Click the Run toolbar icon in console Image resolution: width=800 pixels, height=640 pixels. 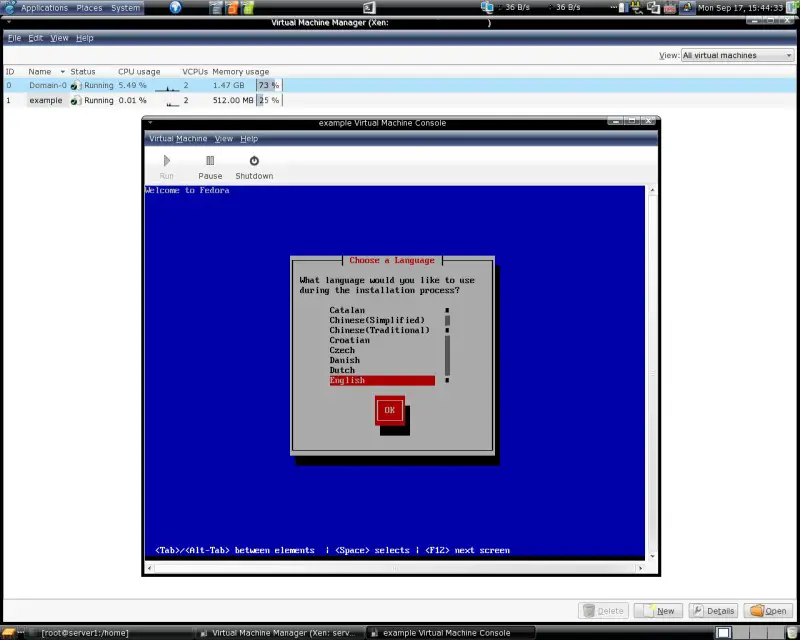coord(166,161)
